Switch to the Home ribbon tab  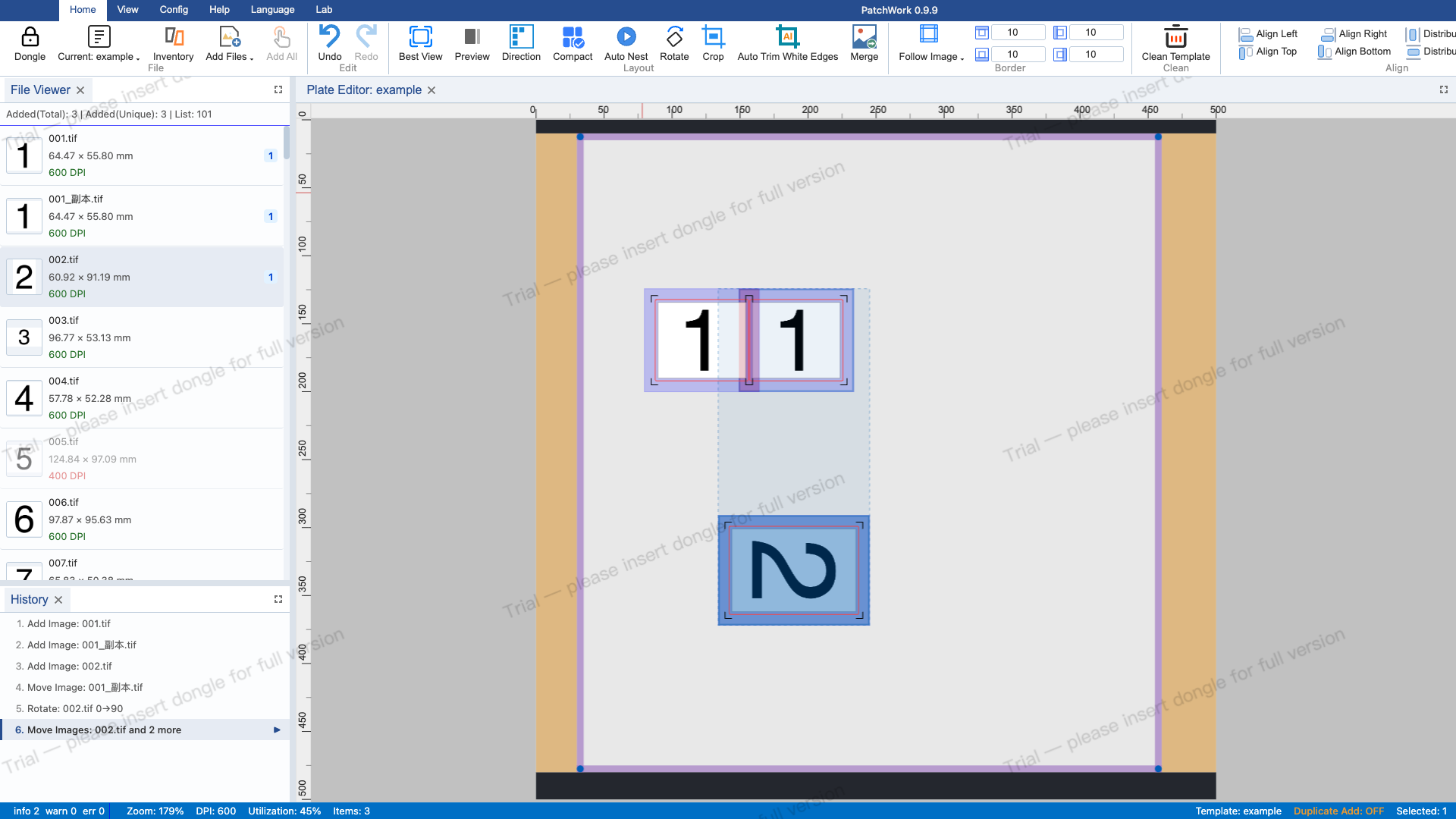click(x=83, y=10)
